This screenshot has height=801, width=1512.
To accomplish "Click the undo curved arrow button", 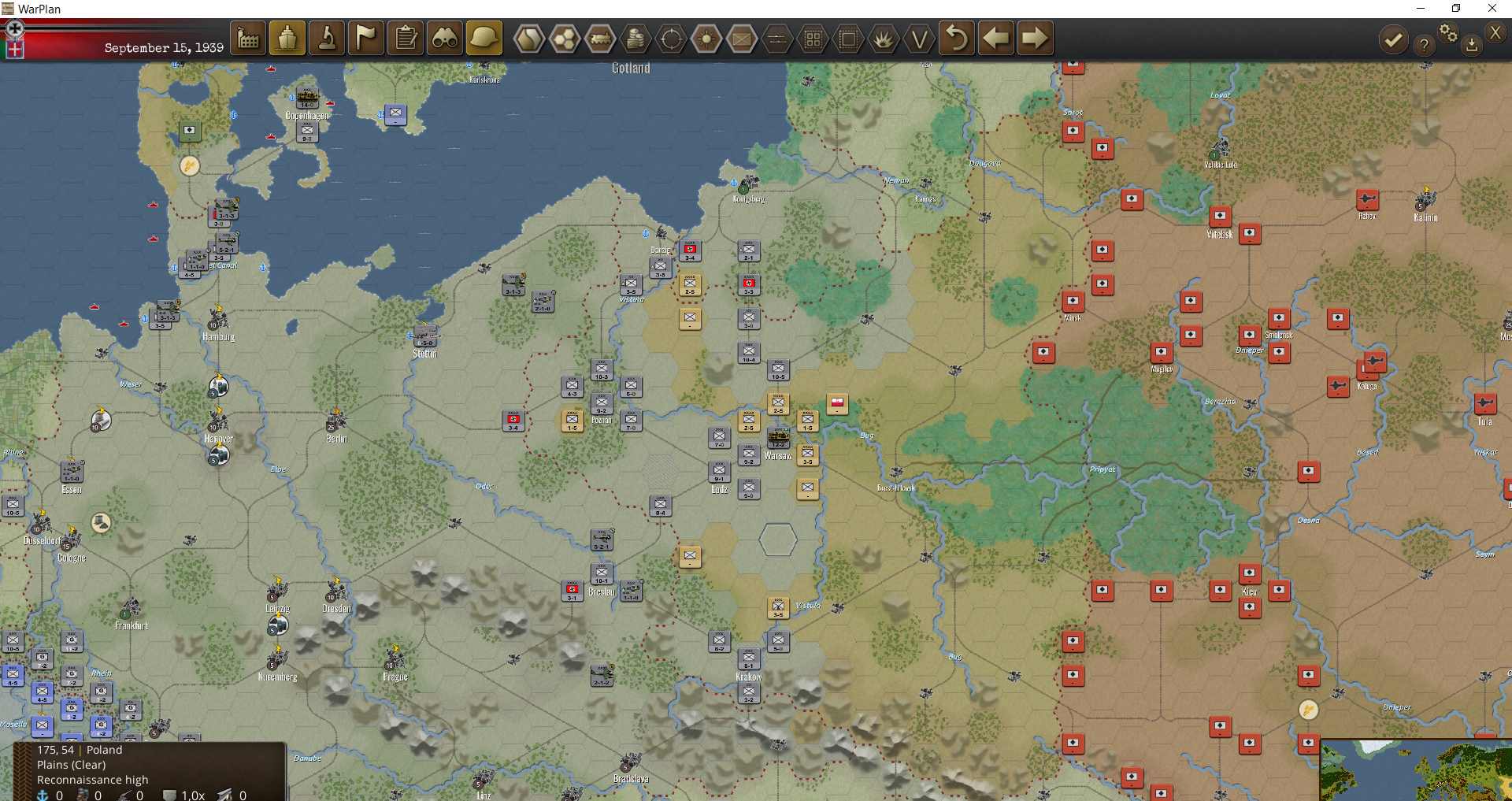I will click(x=957, y=38).
